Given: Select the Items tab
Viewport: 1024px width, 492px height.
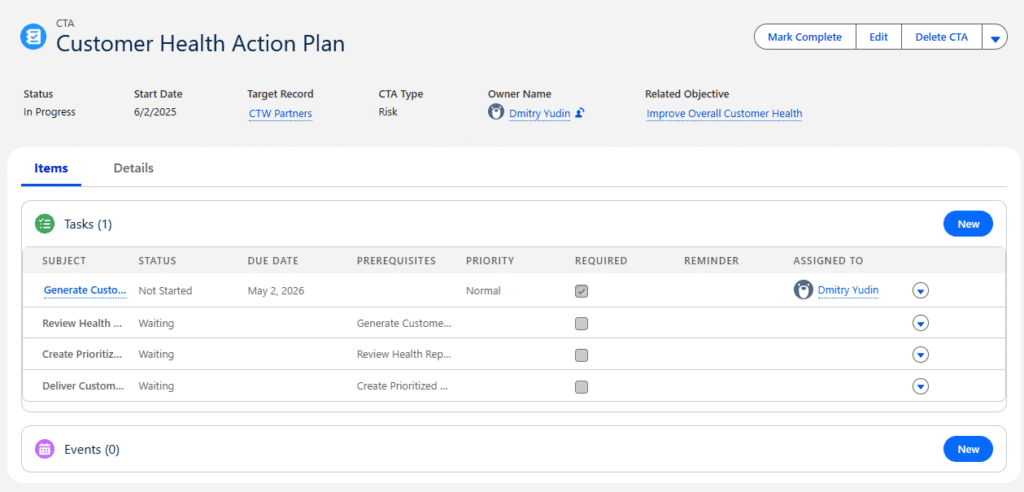Looking at the screenshot, I should tap(51, 168).
